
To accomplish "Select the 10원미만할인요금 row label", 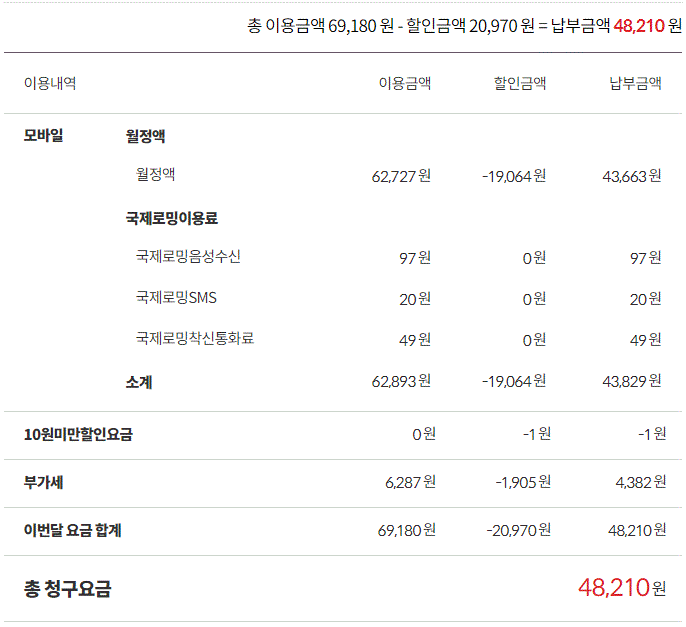I will [78, 434].
